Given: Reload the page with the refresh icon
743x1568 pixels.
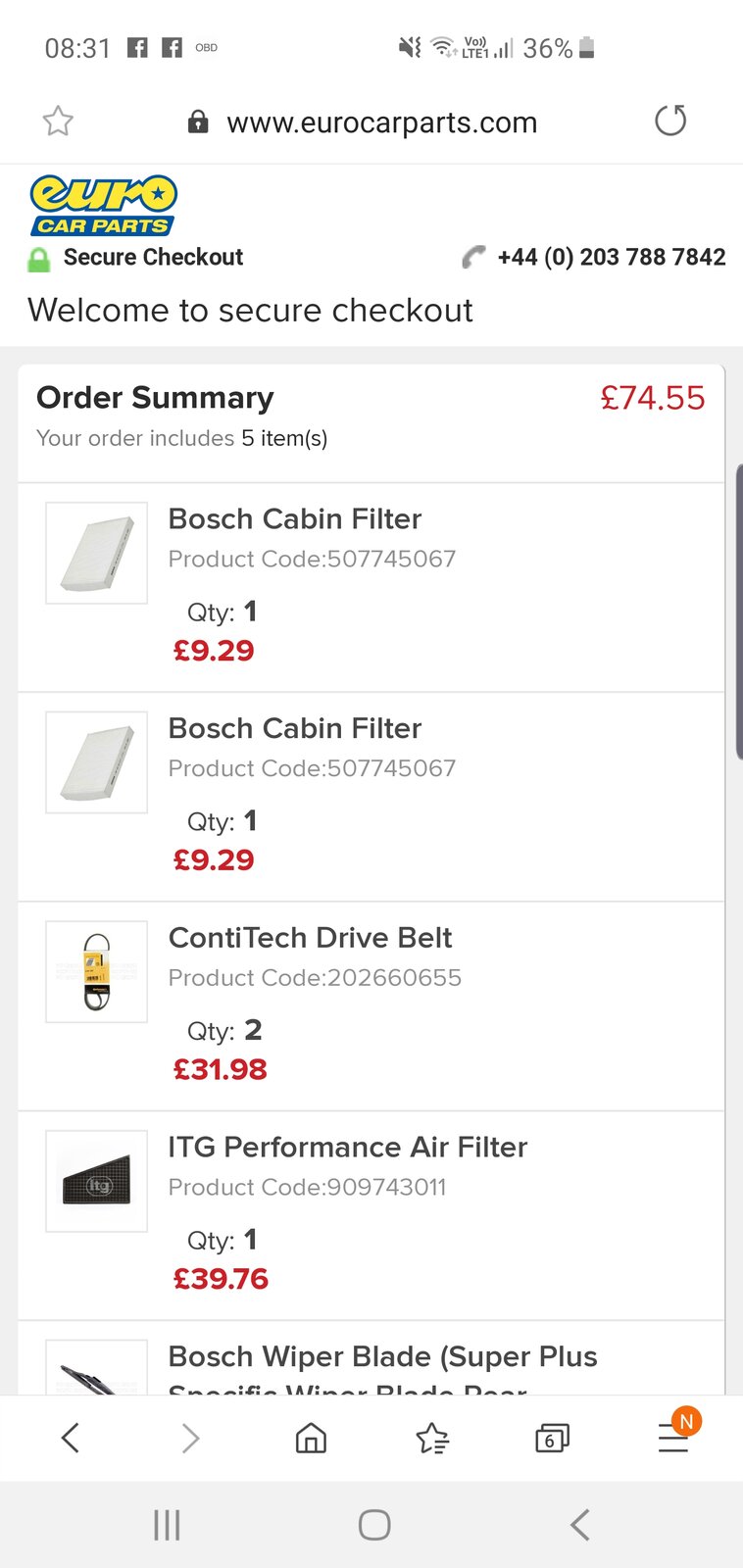Looking at the screenshot, I should coord(670,122).
